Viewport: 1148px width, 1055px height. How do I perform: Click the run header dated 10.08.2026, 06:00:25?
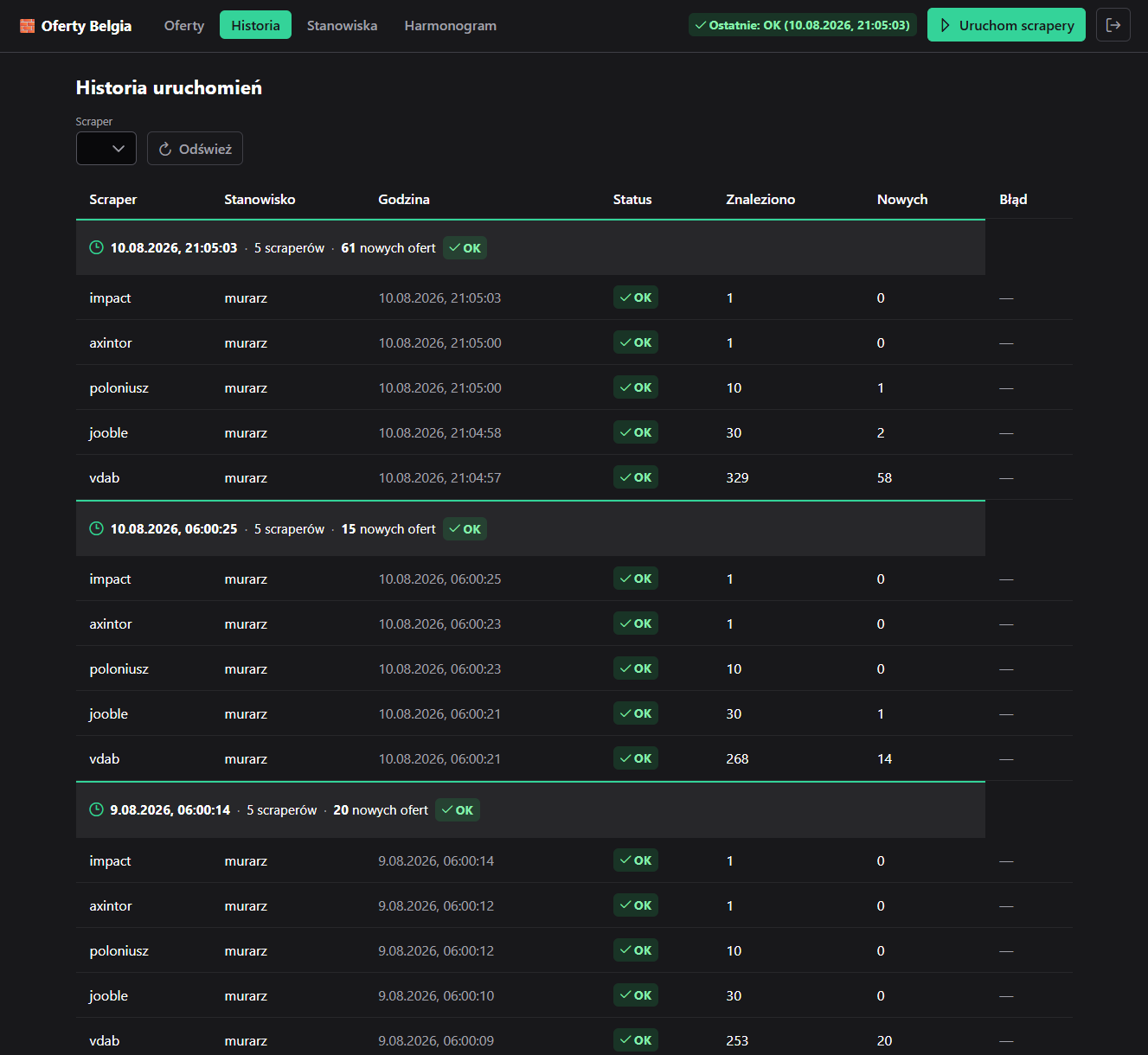click(530, 528)
